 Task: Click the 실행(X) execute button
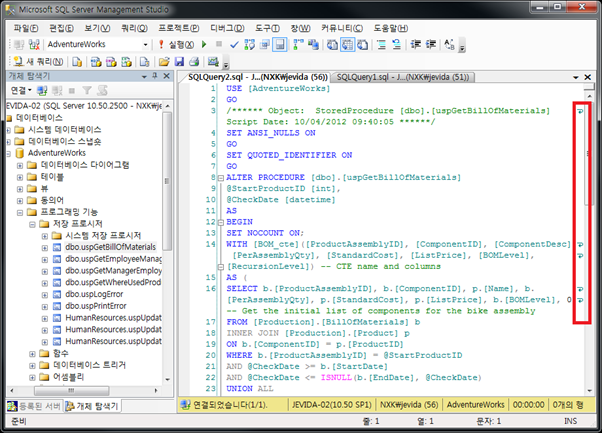point(176,45)
